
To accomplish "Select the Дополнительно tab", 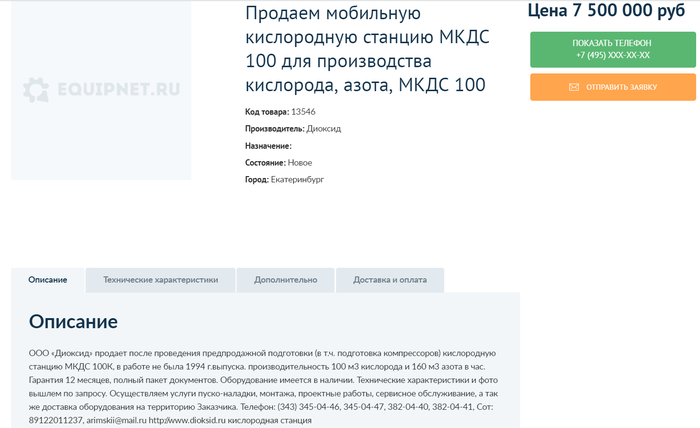I will [x=285, y=280].
